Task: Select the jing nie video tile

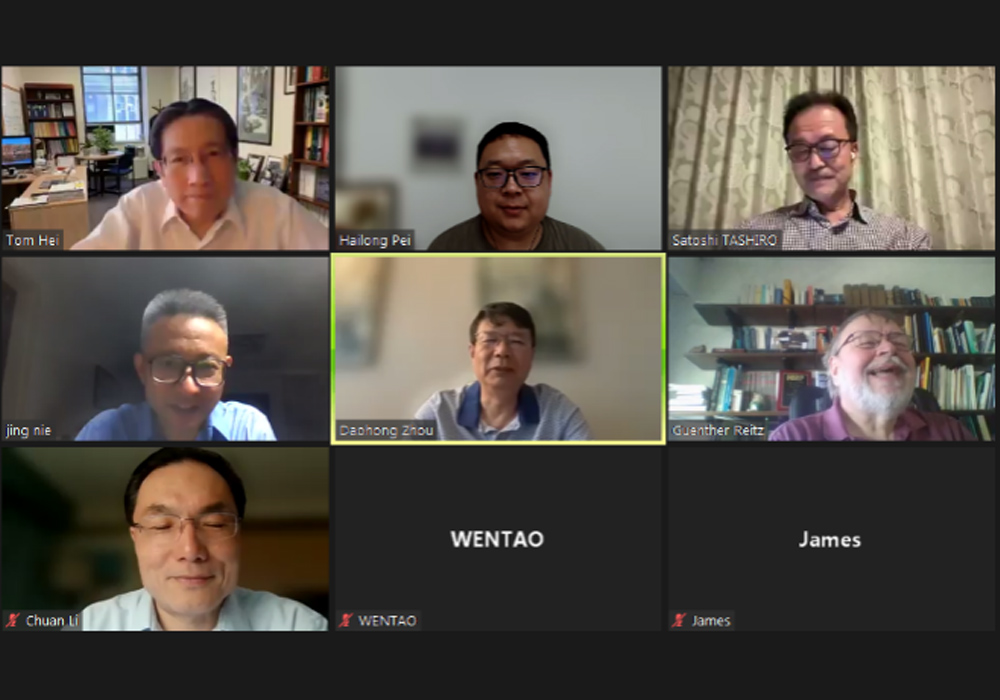Action: coord(165,349)
